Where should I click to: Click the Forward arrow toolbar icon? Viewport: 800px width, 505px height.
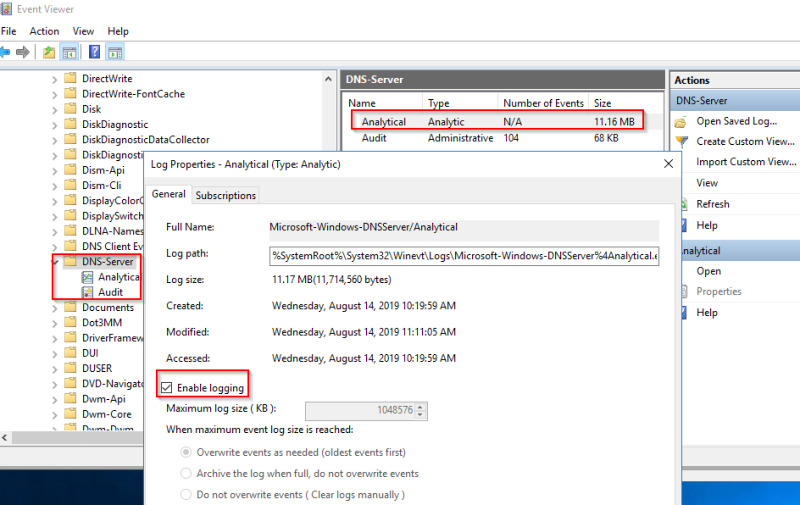pyautogui.click(x=22, y=52)
